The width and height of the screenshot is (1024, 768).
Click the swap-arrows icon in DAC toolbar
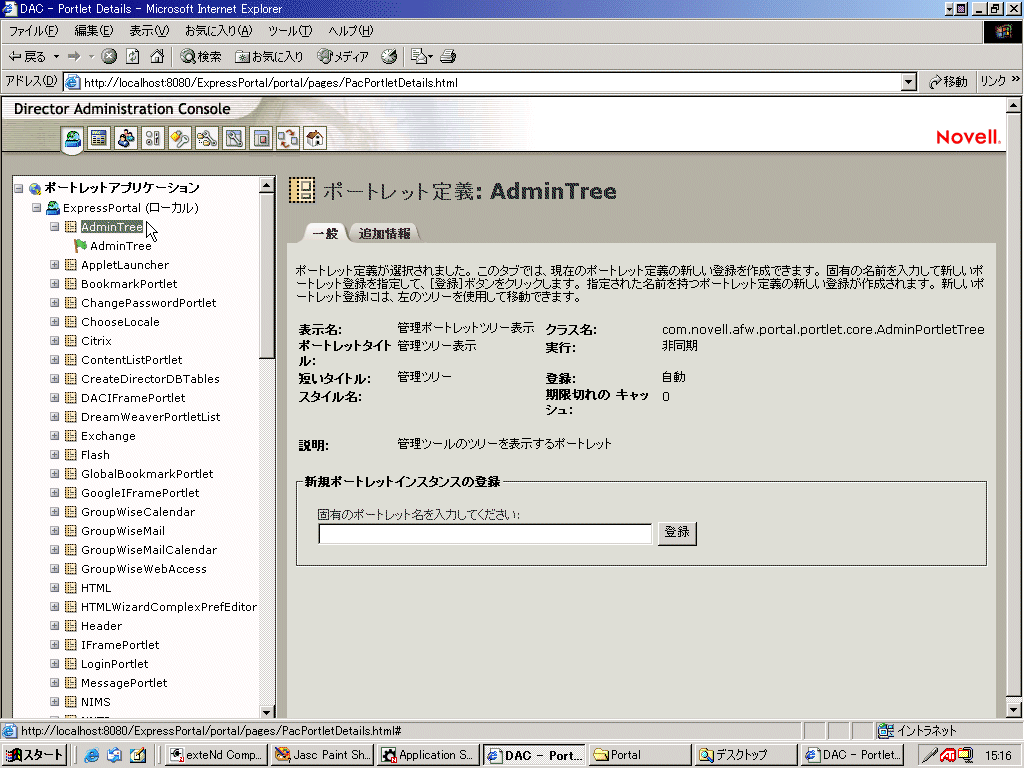coord(286,138)
